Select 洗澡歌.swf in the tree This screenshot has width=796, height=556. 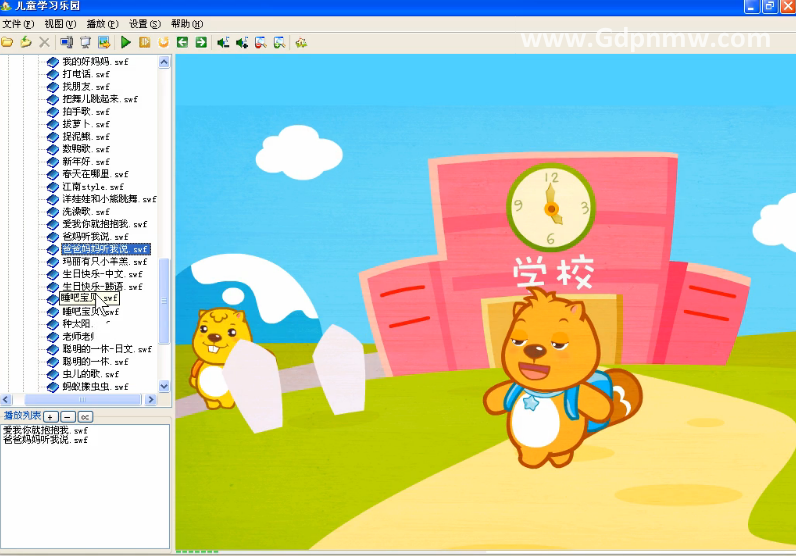(x=86, y=211)
